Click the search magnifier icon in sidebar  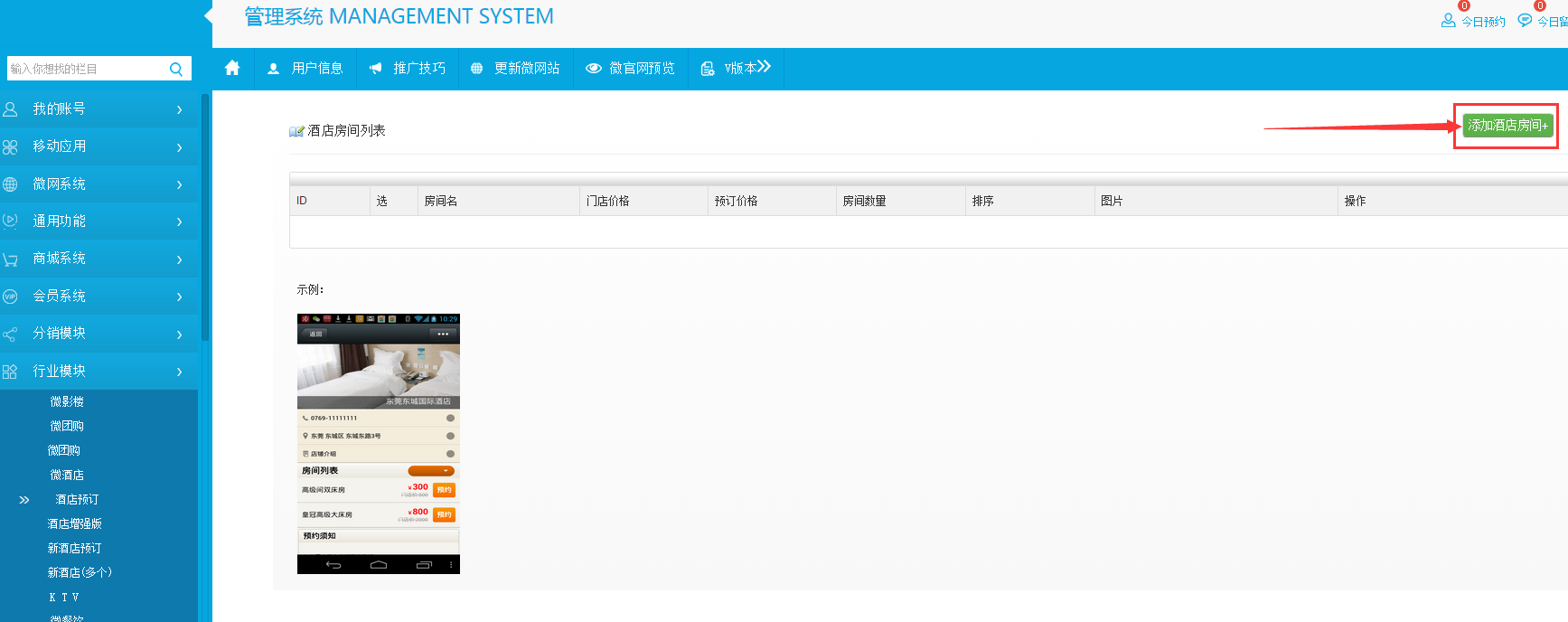pos(176,69)
